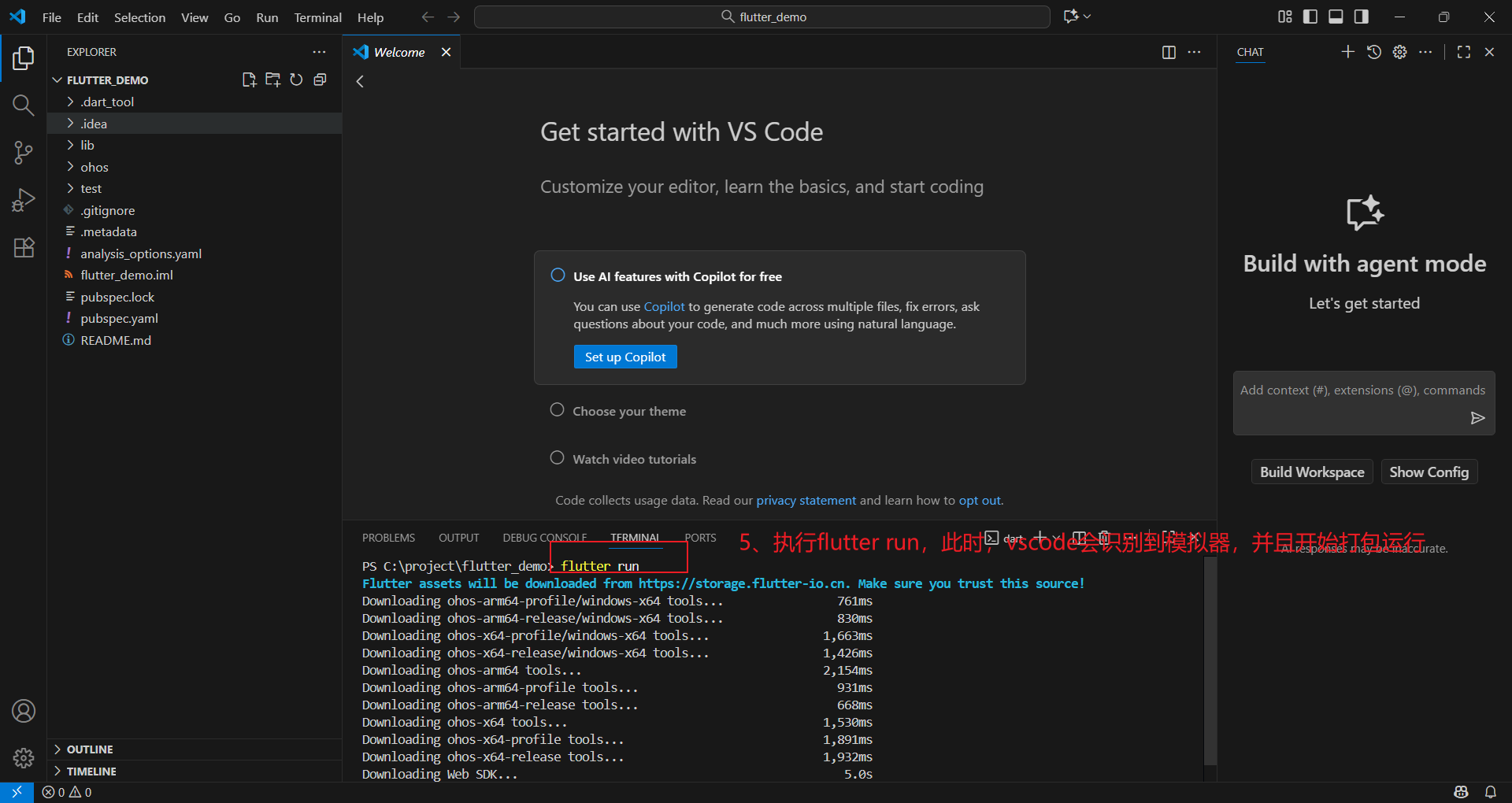Follow the Copilot link in description
The height and width of the screenshot is (803, 1512).
pyautogui.click(x=664, y=306)
